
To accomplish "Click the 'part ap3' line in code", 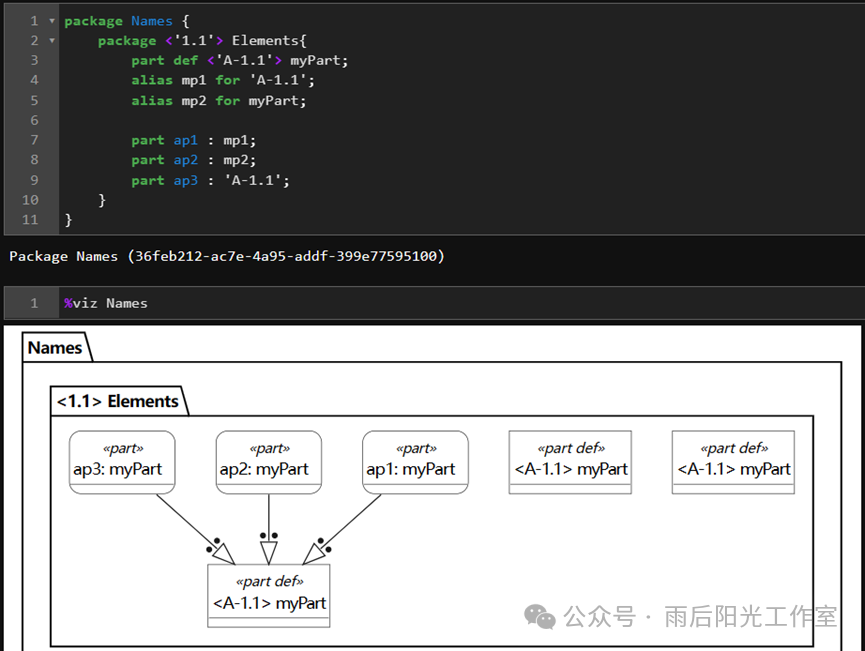I will click(x=210, y=180).
